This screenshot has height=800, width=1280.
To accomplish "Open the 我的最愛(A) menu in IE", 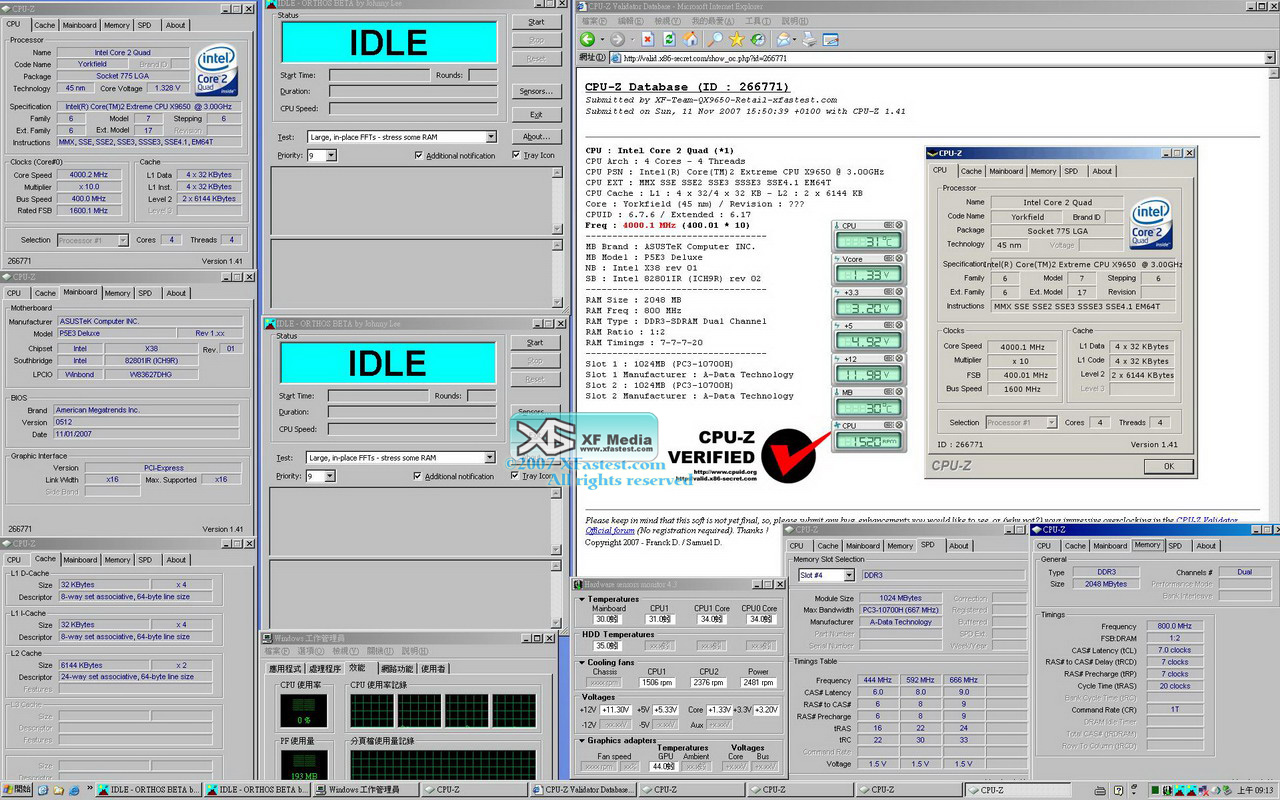I will [x=713, y=21].
